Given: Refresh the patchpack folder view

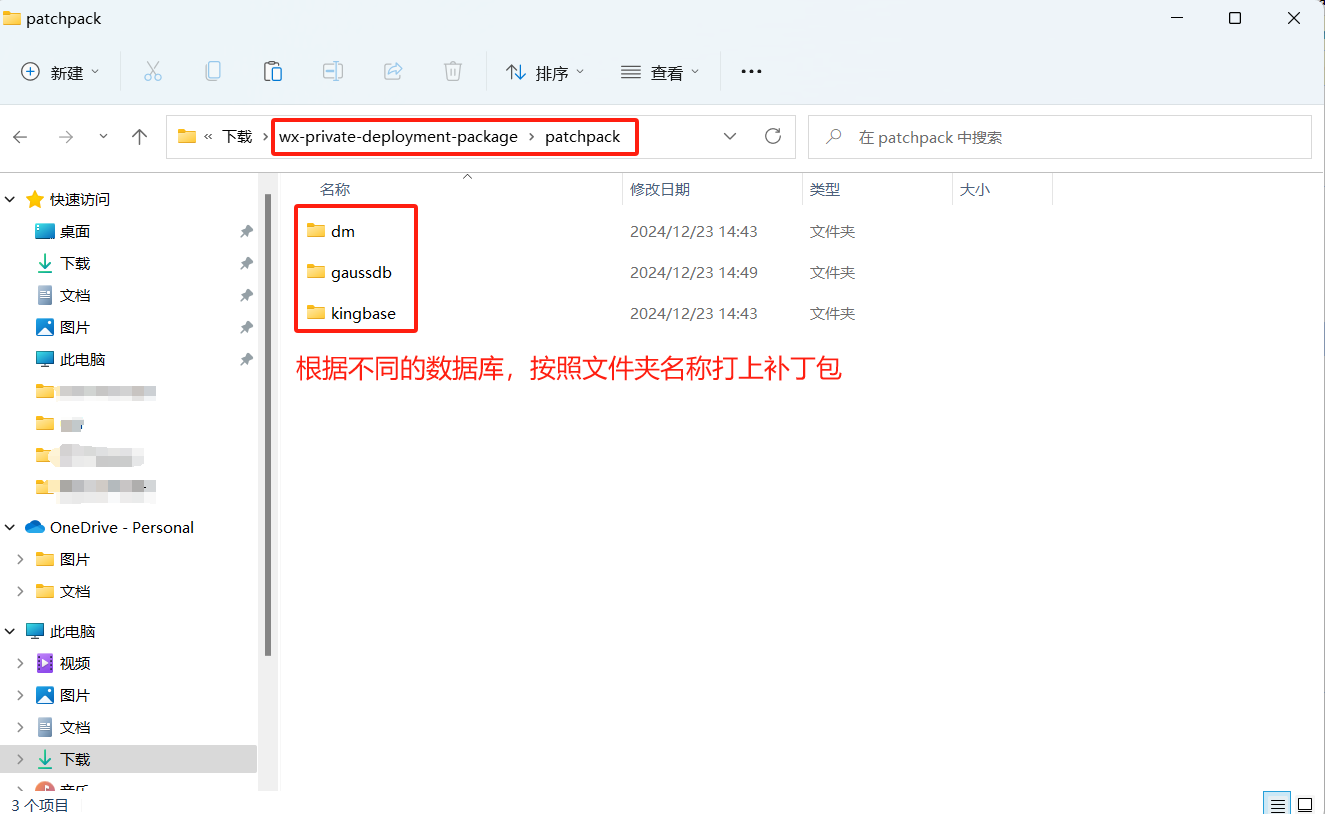Looking at the screenshot, I should point(773,137).
